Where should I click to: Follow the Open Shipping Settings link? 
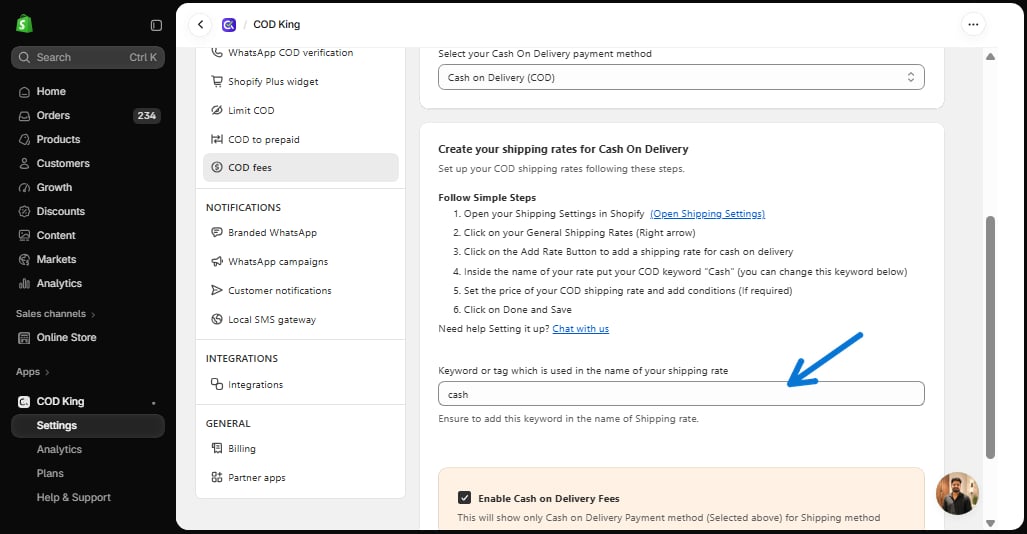pyautogui.click(x=707, y=214)
